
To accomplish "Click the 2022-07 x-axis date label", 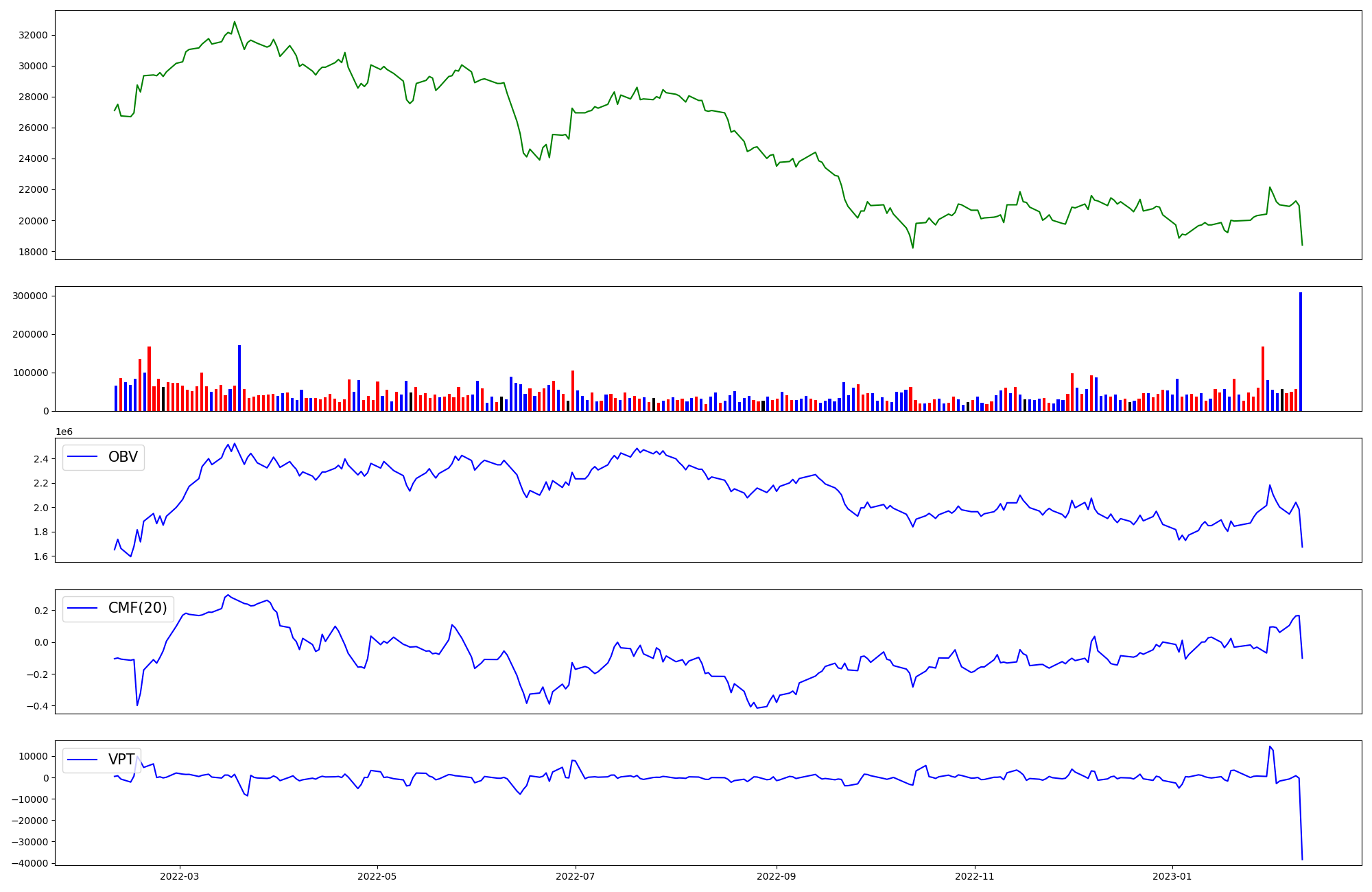I will [575, 876].
